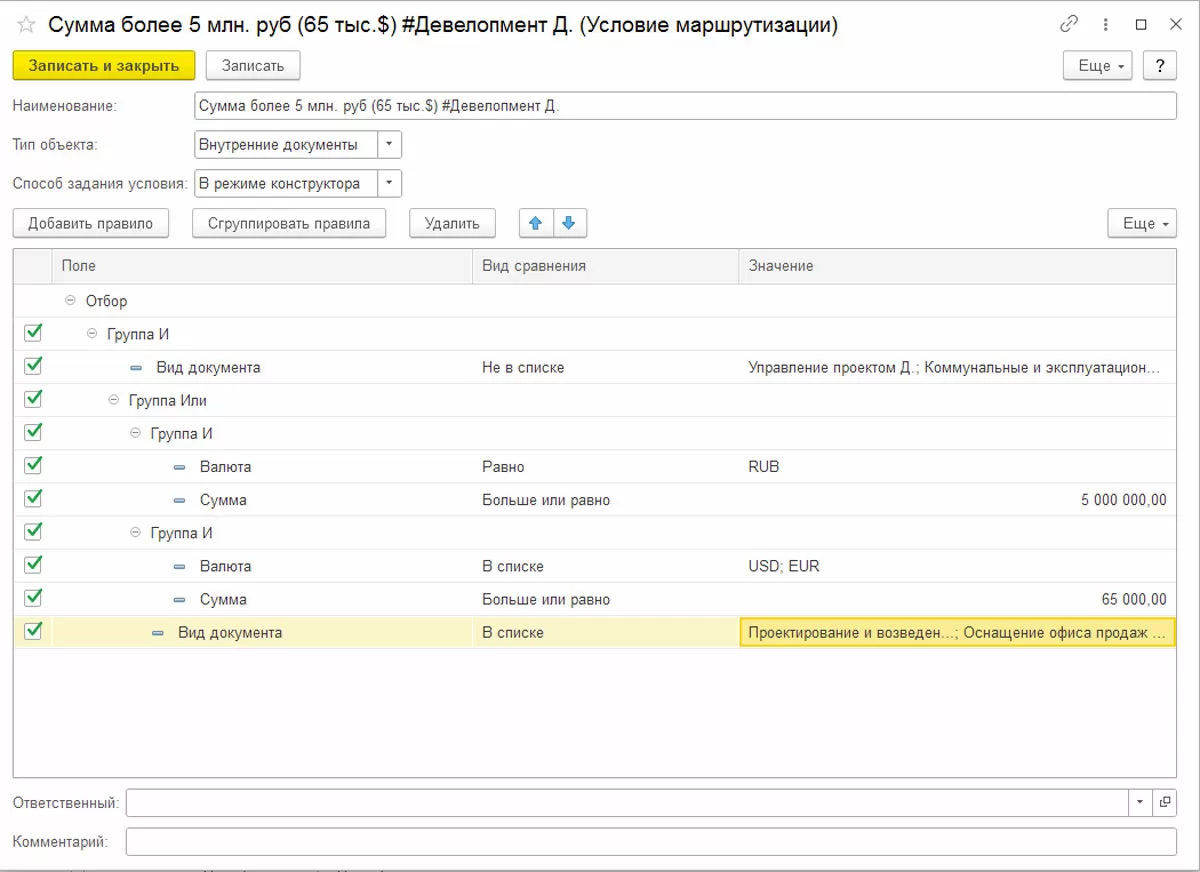Screen dimensions: 1200x872
Task: Open the Еще menu above the rules table
Action: 1142,223
